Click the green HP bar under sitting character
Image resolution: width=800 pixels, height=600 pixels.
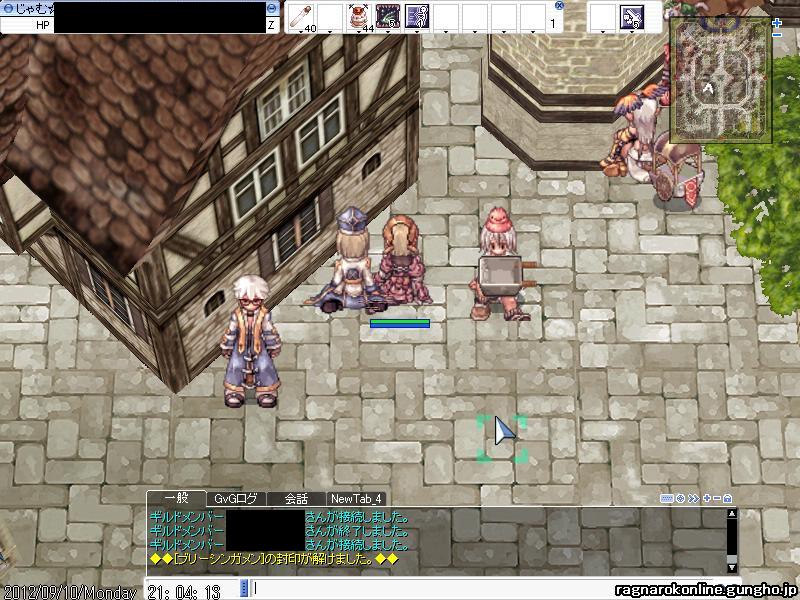pos(400,323)
